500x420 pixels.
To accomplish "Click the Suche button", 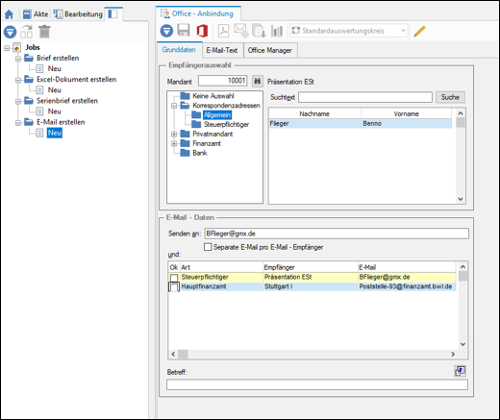I will (450, 97).
